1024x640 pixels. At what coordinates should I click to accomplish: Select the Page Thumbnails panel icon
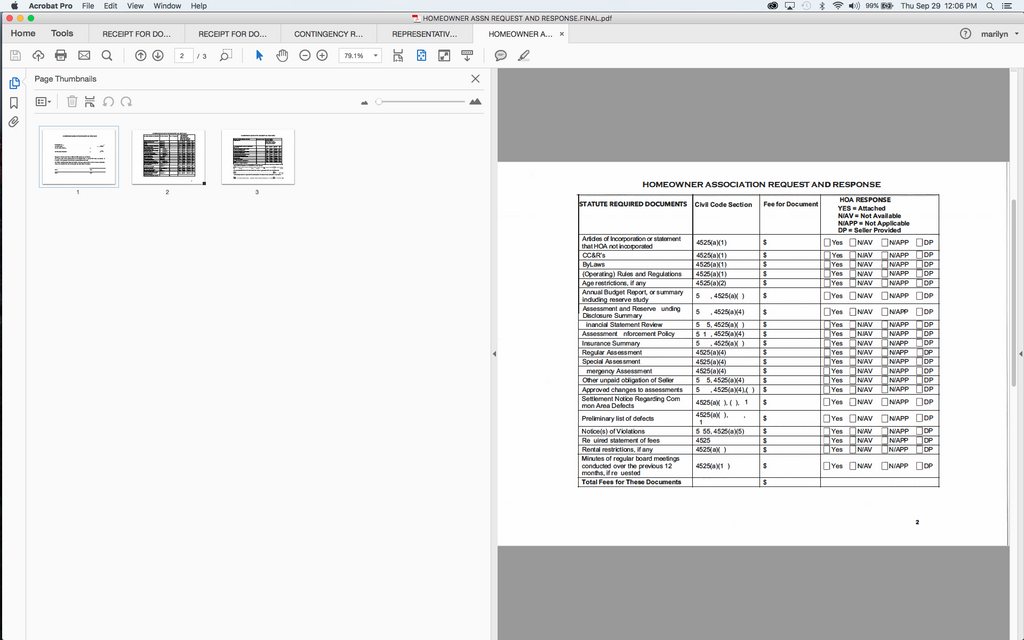point(14,84)
